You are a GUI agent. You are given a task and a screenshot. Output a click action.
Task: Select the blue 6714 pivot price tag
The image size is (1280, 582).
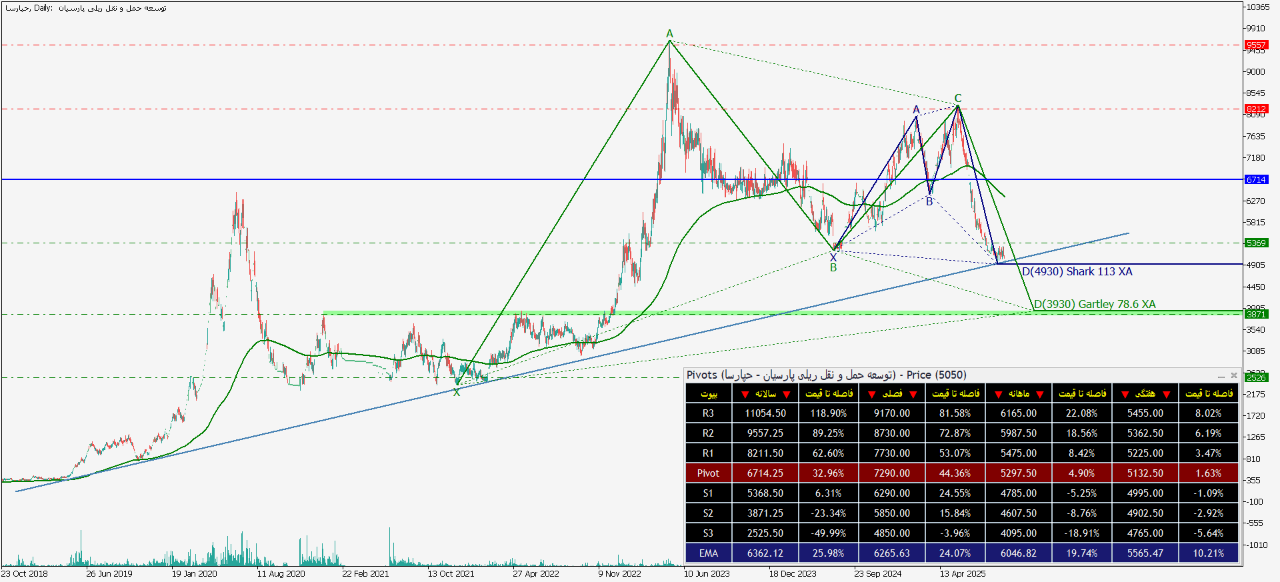pyautogui.click(x=1256, y=180)
